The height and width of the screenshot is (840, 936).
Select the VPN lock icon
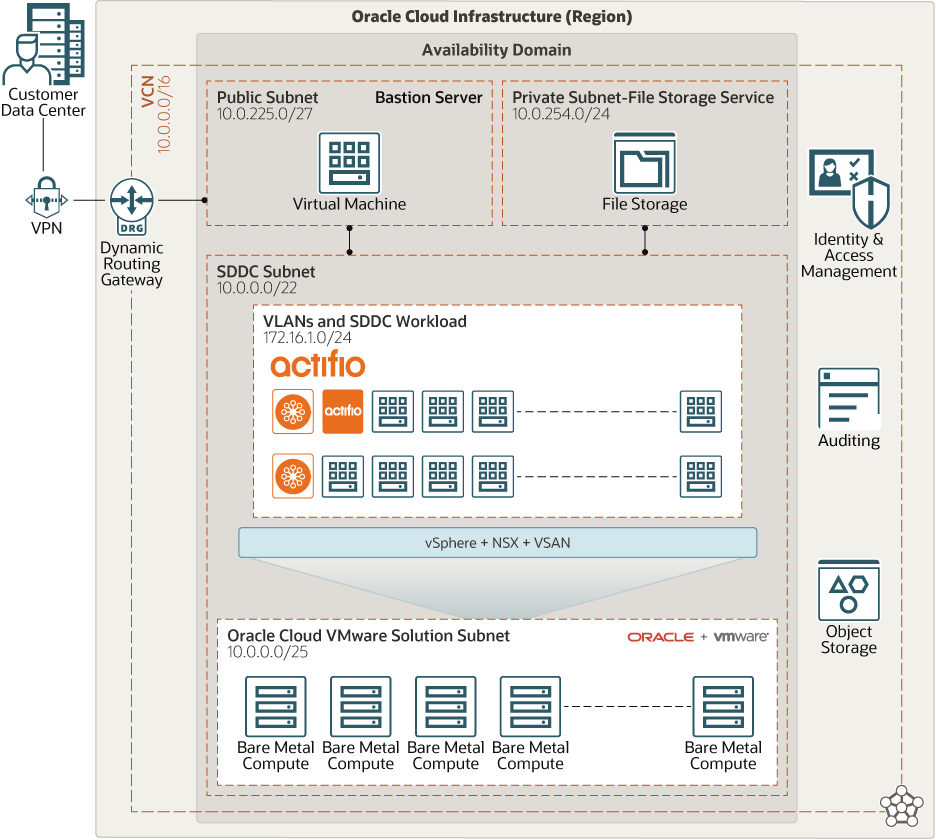point(45,199)
